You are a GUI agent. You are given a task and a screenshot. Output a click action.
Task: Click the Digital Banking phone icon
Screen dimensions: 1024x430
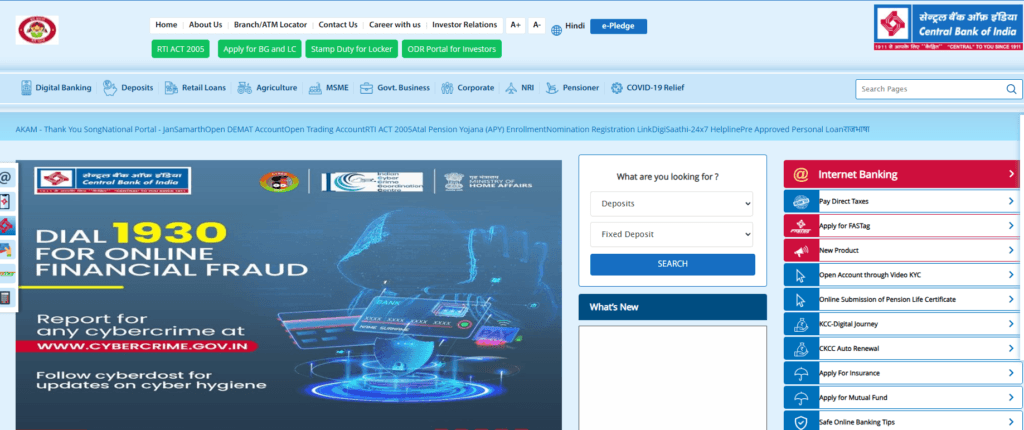[x=26, y=88]
